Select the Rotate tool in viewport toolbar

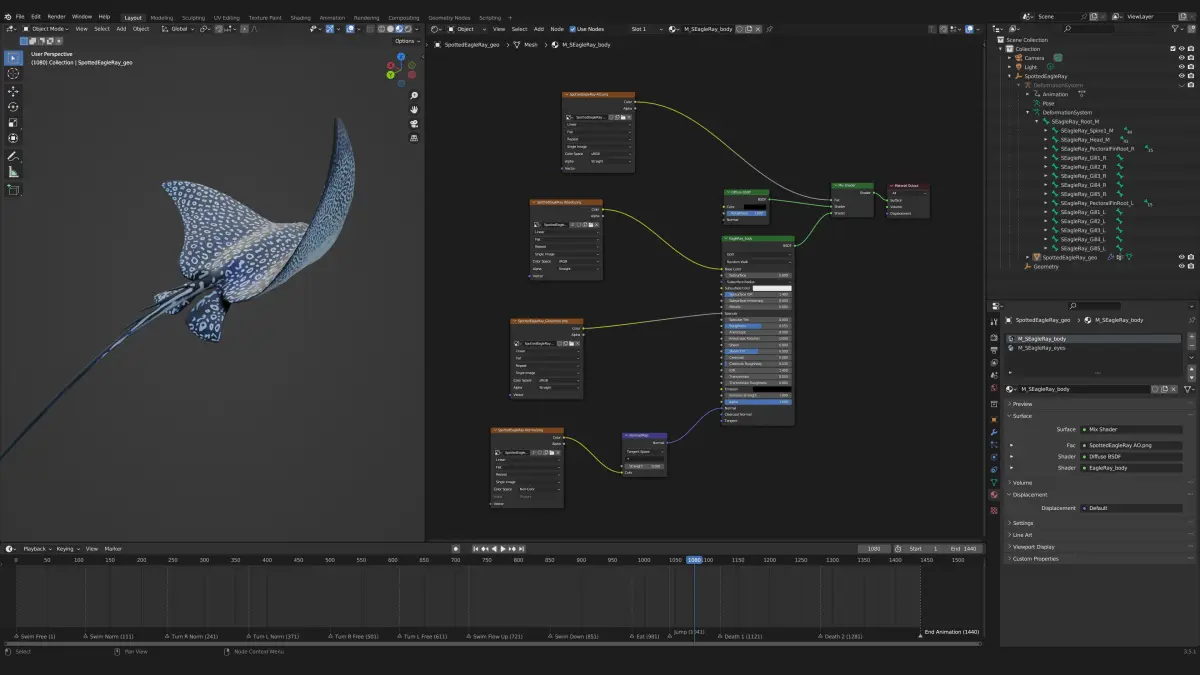(13, 107)
